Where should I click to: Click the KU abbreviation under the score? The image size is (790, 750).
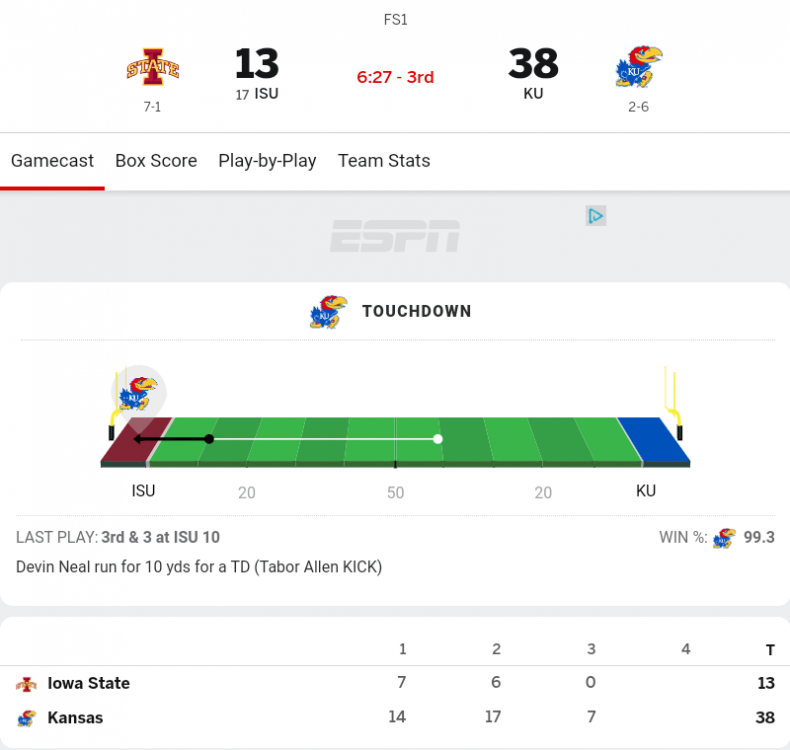click(x=533, y=95)
